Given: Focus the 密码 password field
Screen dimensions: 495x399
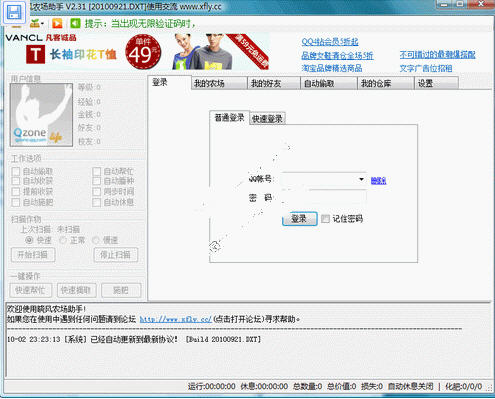Looking at the screenshot, I should pos(324,198).
